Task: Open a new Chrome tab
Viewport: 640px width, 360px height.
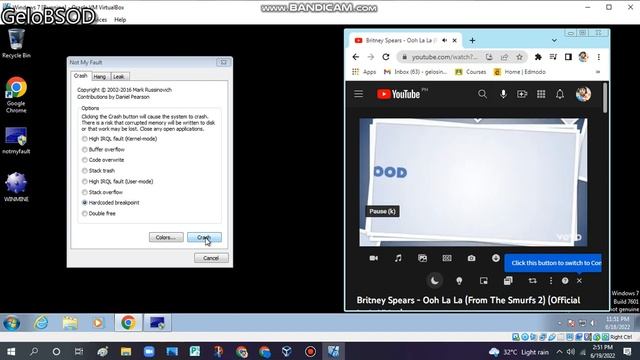Action: point(472,40)
